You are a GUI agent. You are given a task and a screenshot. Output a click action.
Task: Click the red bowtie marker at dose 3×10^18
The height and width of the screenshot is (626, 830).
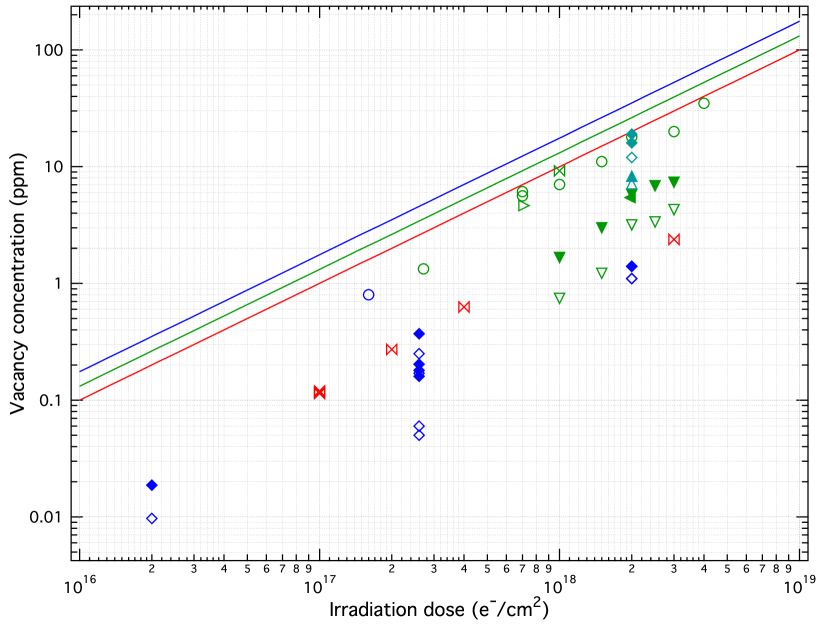point(674,240)
